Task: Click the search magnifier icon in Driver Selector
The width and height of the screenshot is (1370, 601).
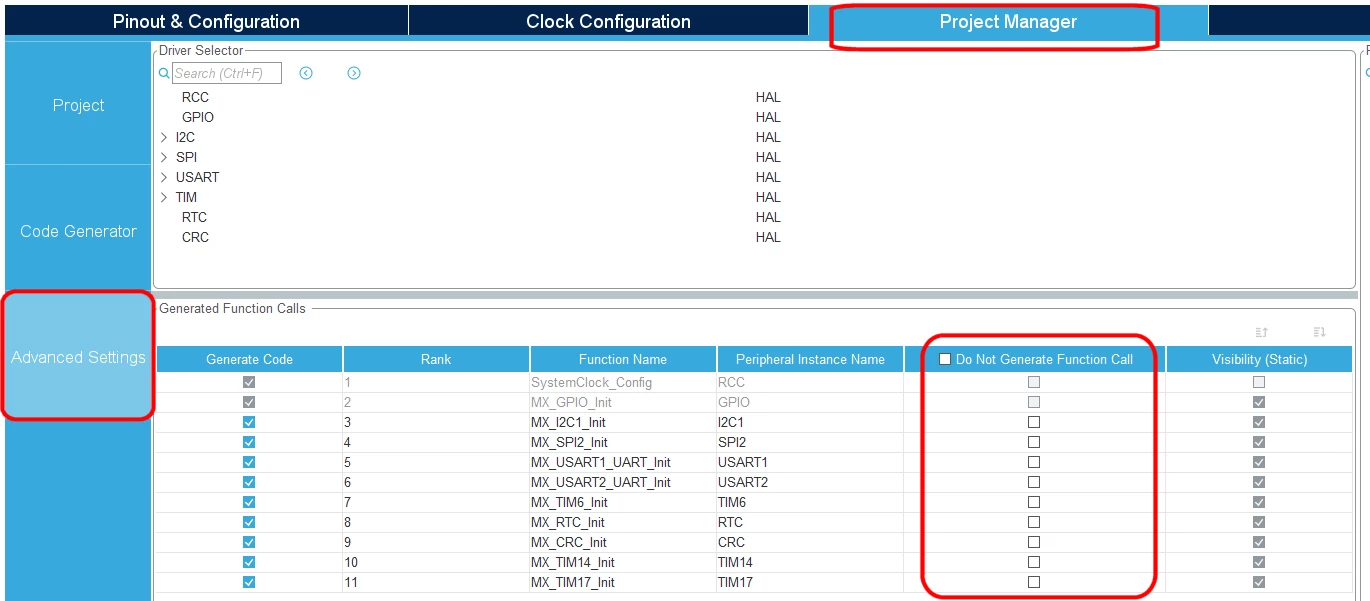Action: pyautogui.click(x=165, y=73)
